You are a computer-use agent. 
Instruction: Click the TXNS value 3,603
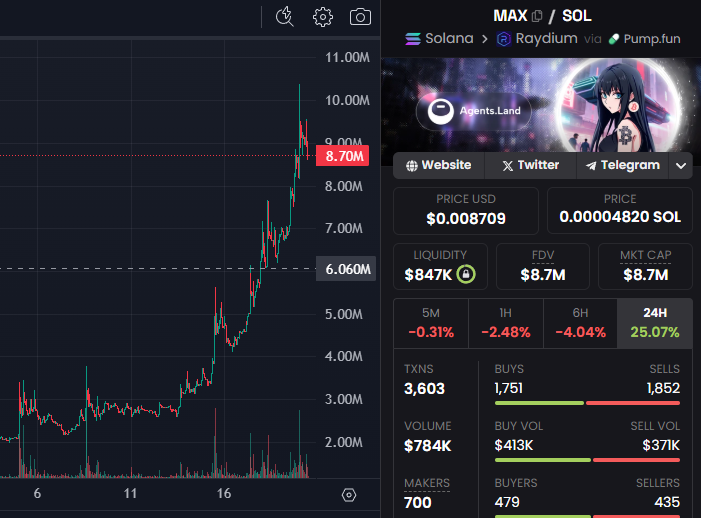(x=424, y=389)
